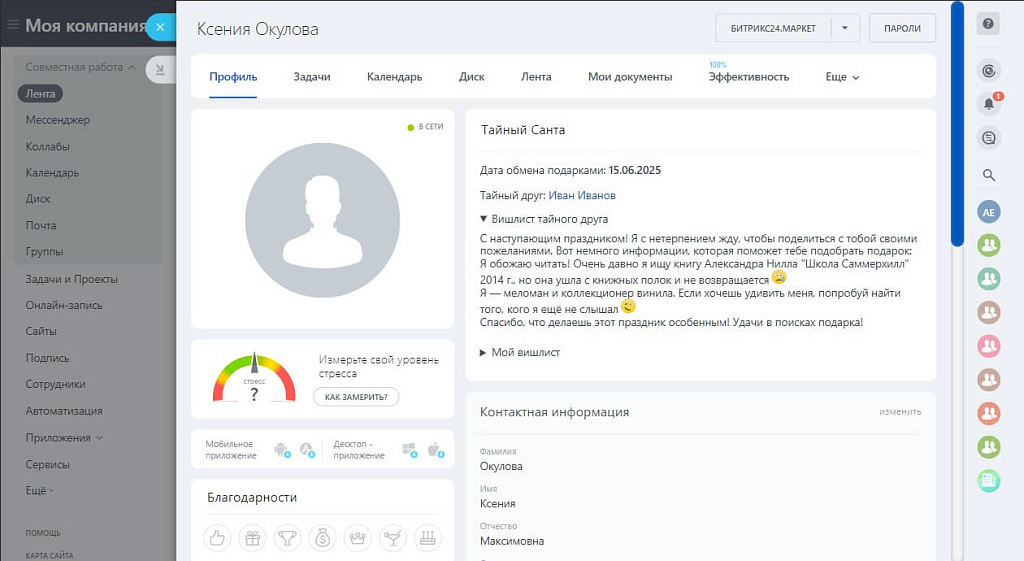Download the macOS desktop app
The image size is (1024, 561).
(x=435, y=450)
